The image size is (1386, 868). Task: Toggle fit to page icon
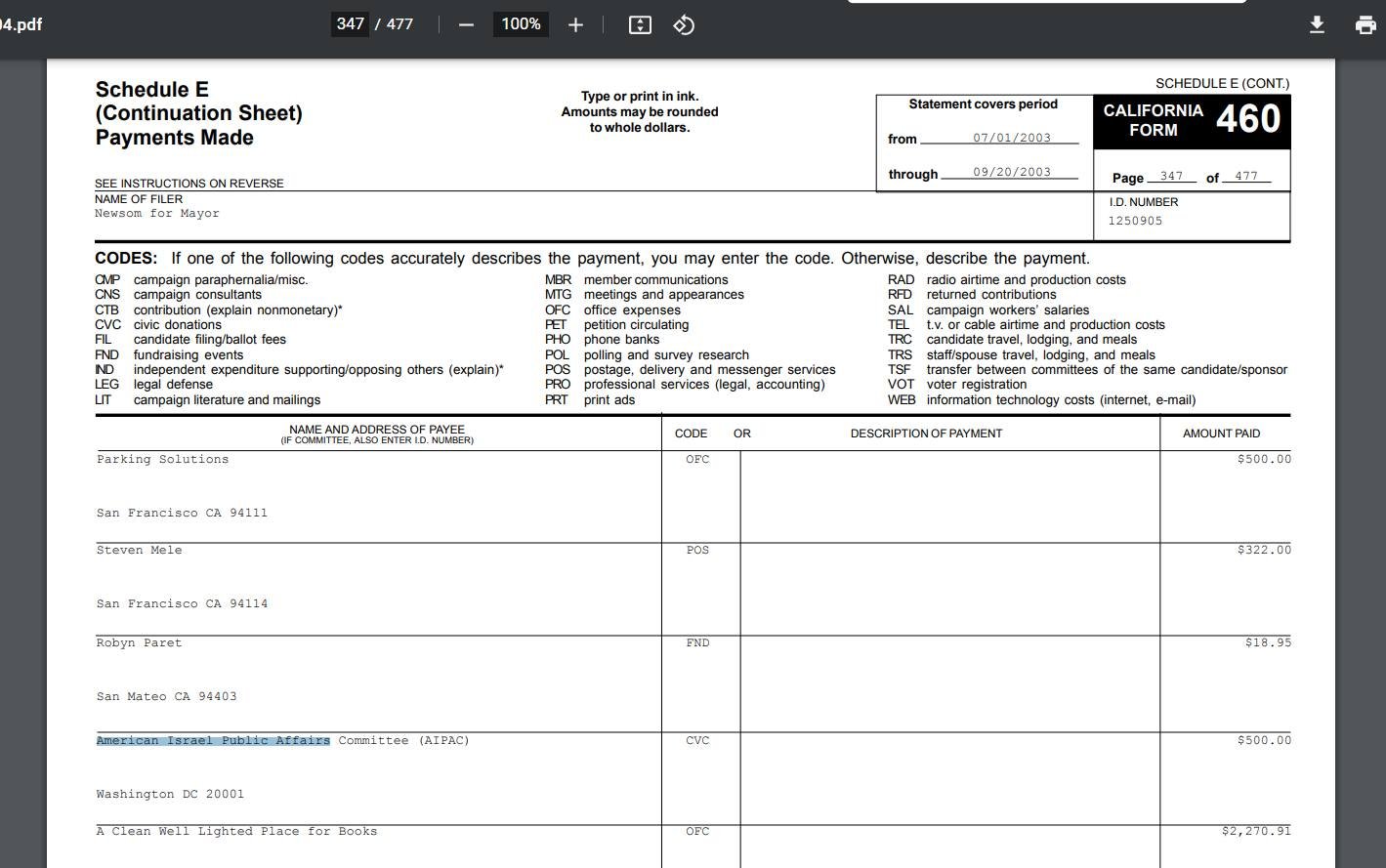point(640,25)
